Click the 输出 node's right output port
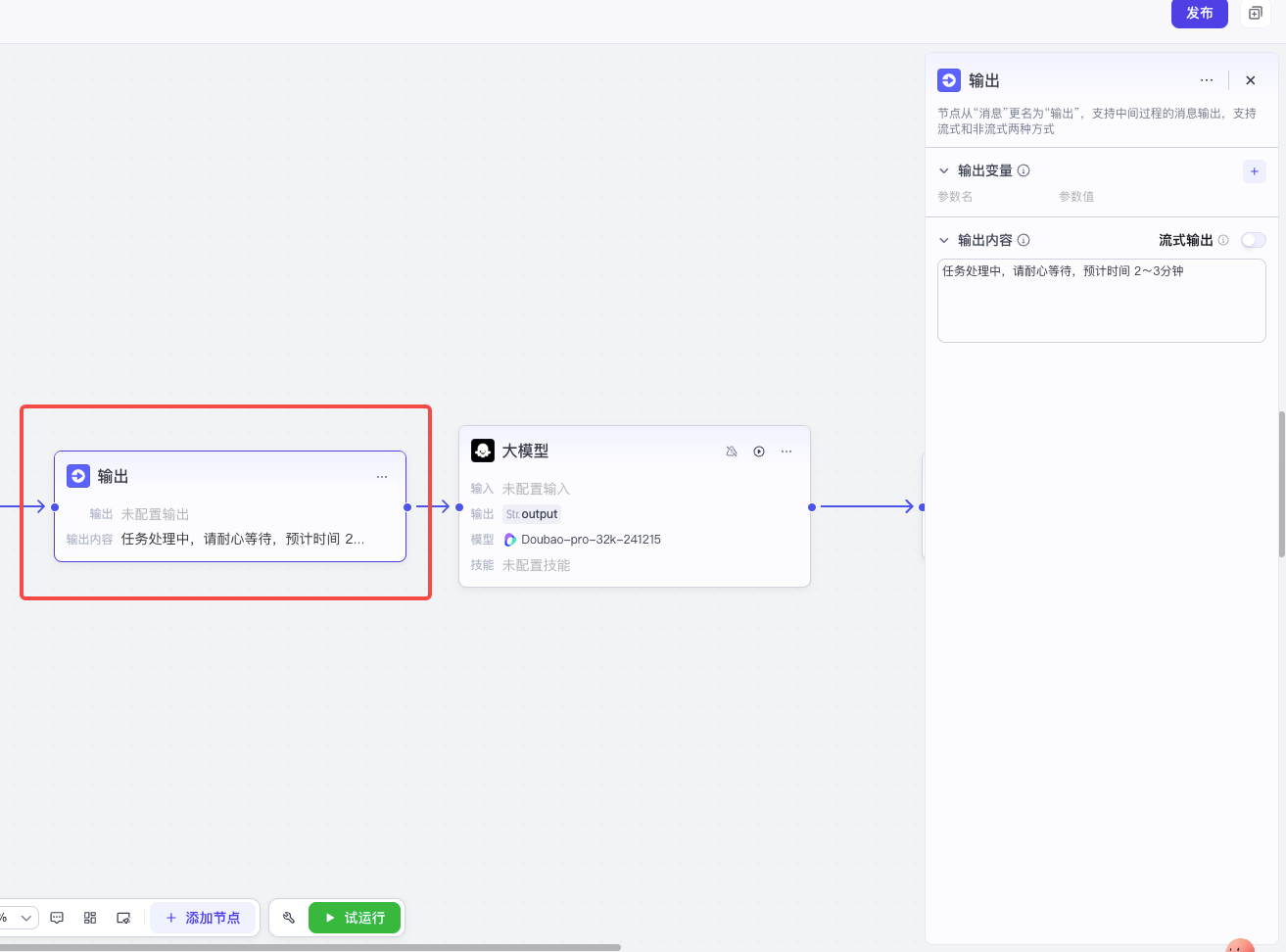The image size is (1286, 952). (x=407, y=507)
